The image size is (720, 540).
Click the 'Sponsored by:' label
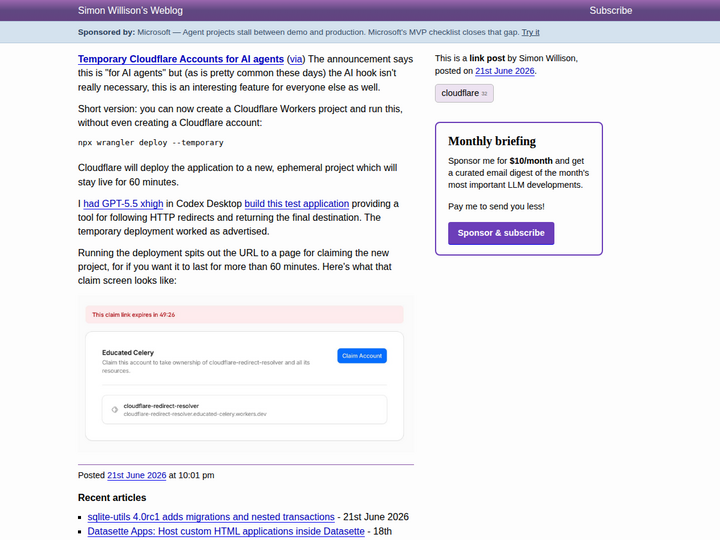coord(107,32)
